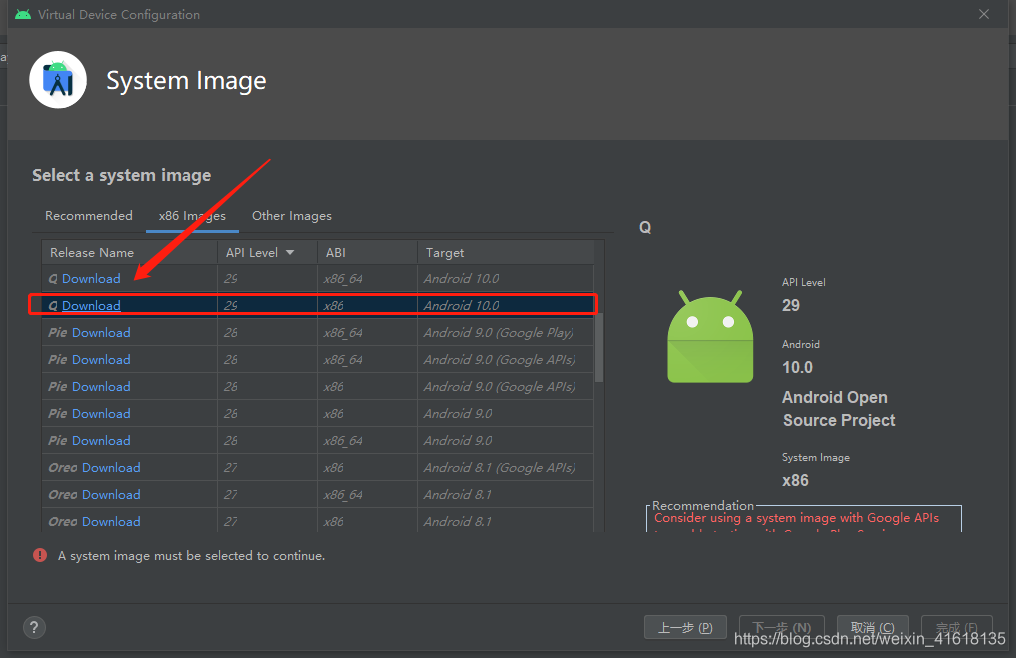Image resolution: width=1016 pixels, height=658 pixels.
Task: Download Pie x86_64 Google APIs image
Action: click(101, 360)
